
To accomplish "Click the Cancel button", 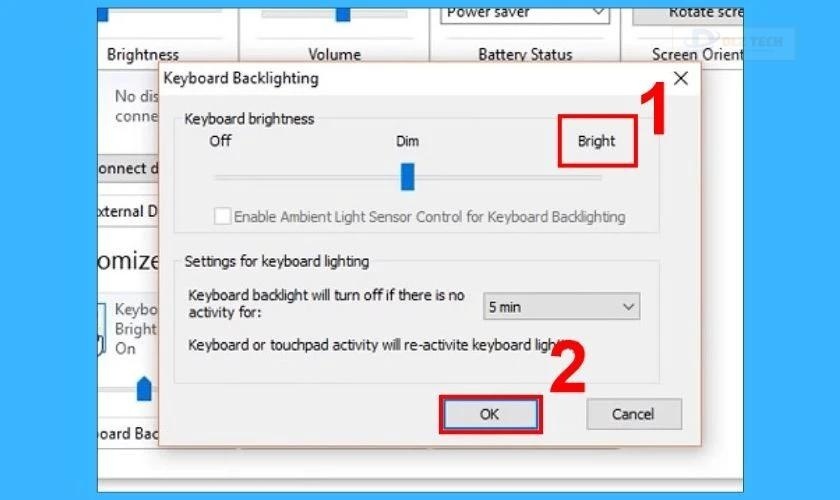I will coord(634,414).
